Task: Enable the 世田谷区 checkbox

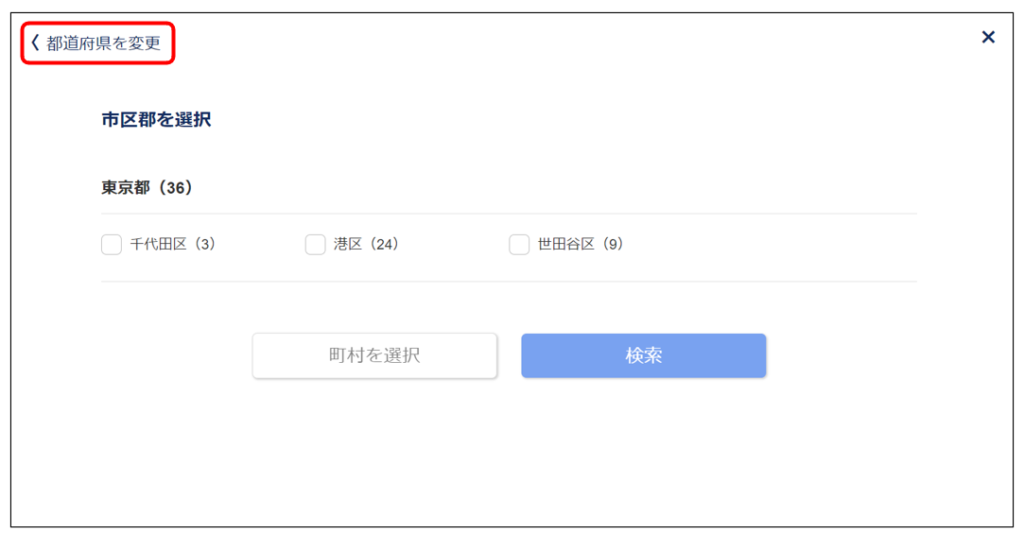Action: (x=519, y=244)
